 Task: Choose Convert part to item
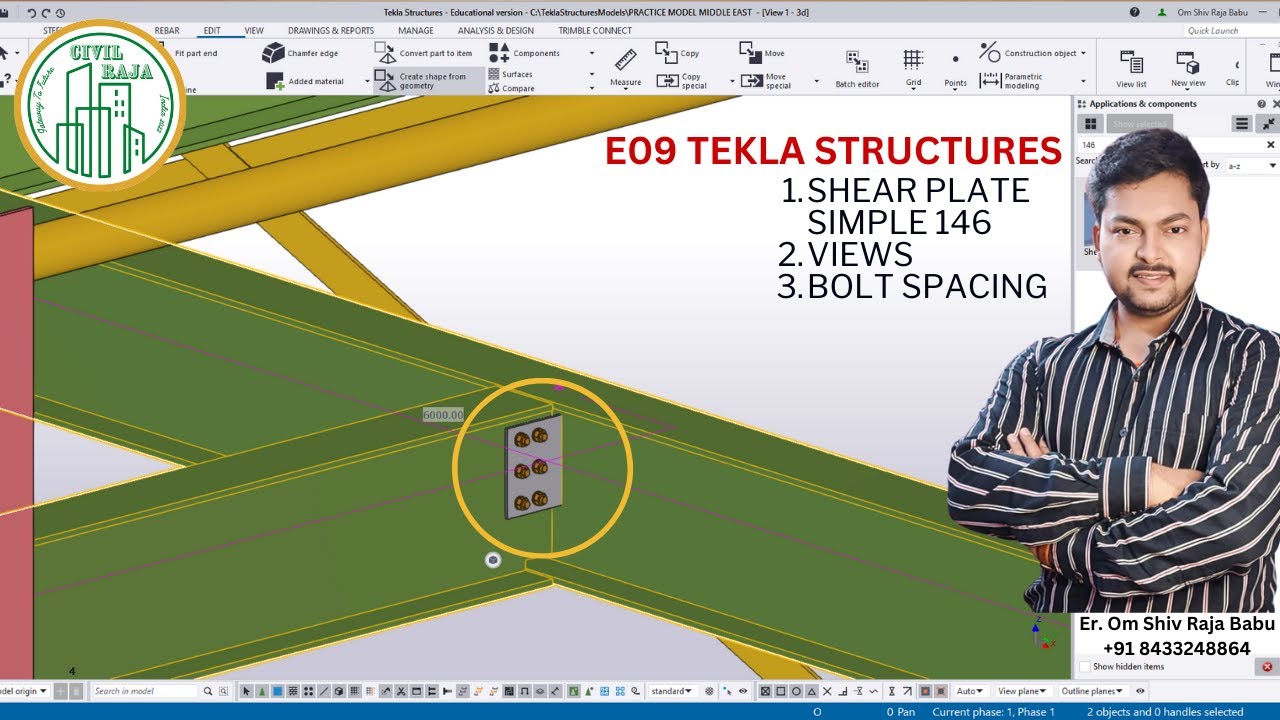[424, 53]
